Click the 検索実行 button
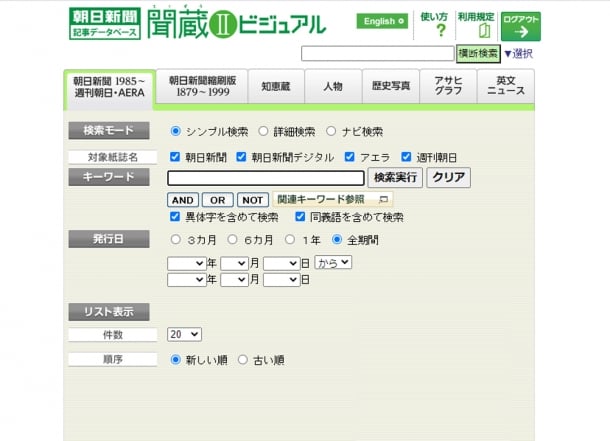The height and width of the screenshot is (441, 610). tap(395, 178)
